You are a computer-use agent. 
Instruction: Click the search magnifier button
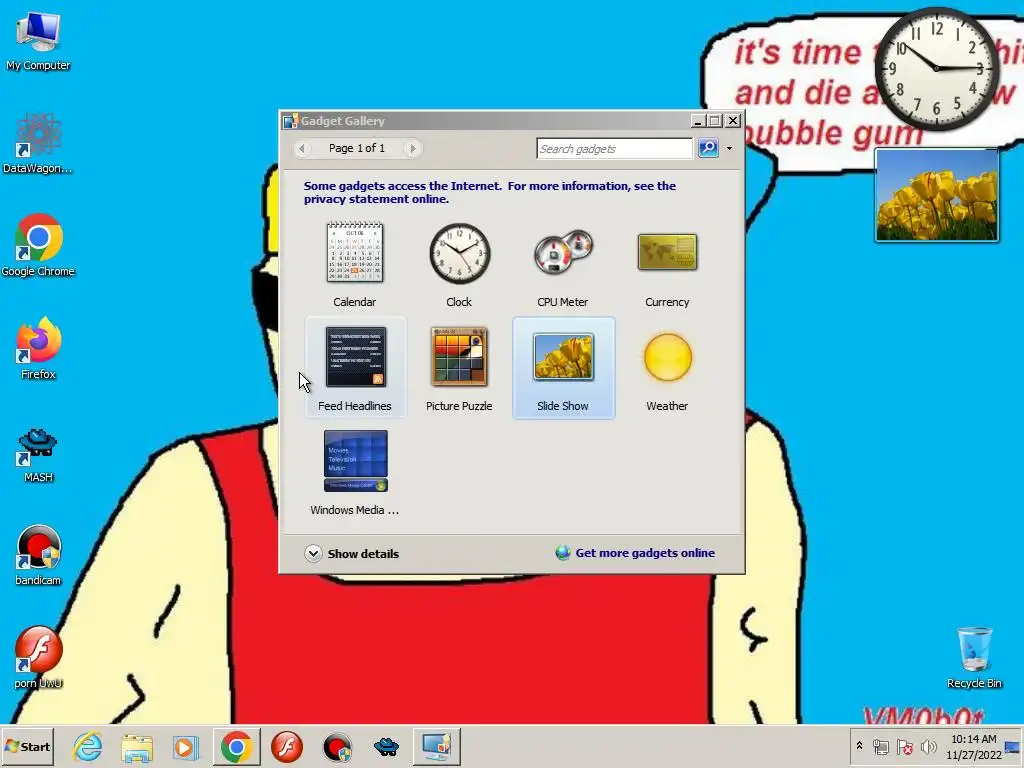click(708, 148)
